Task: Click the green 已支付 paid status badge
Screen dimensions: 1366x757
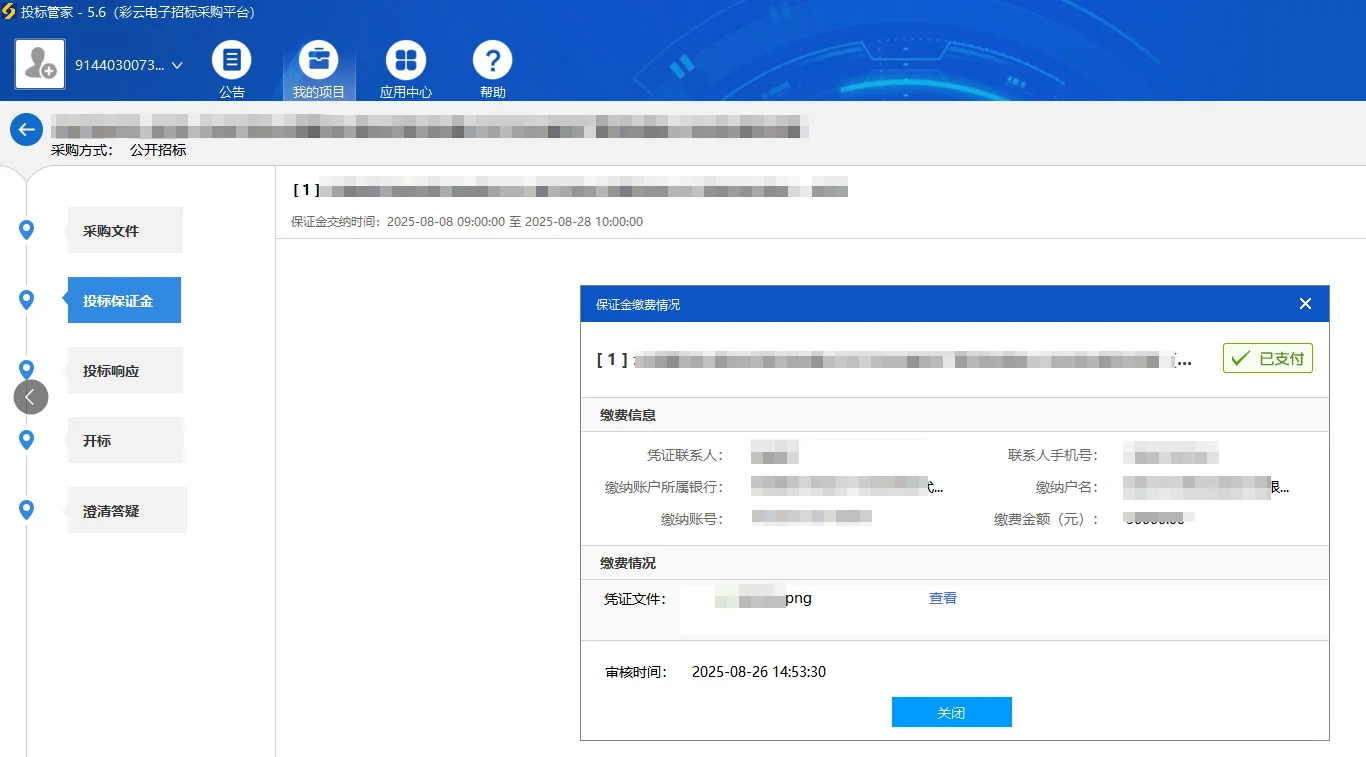Action: click(1267, 357)
